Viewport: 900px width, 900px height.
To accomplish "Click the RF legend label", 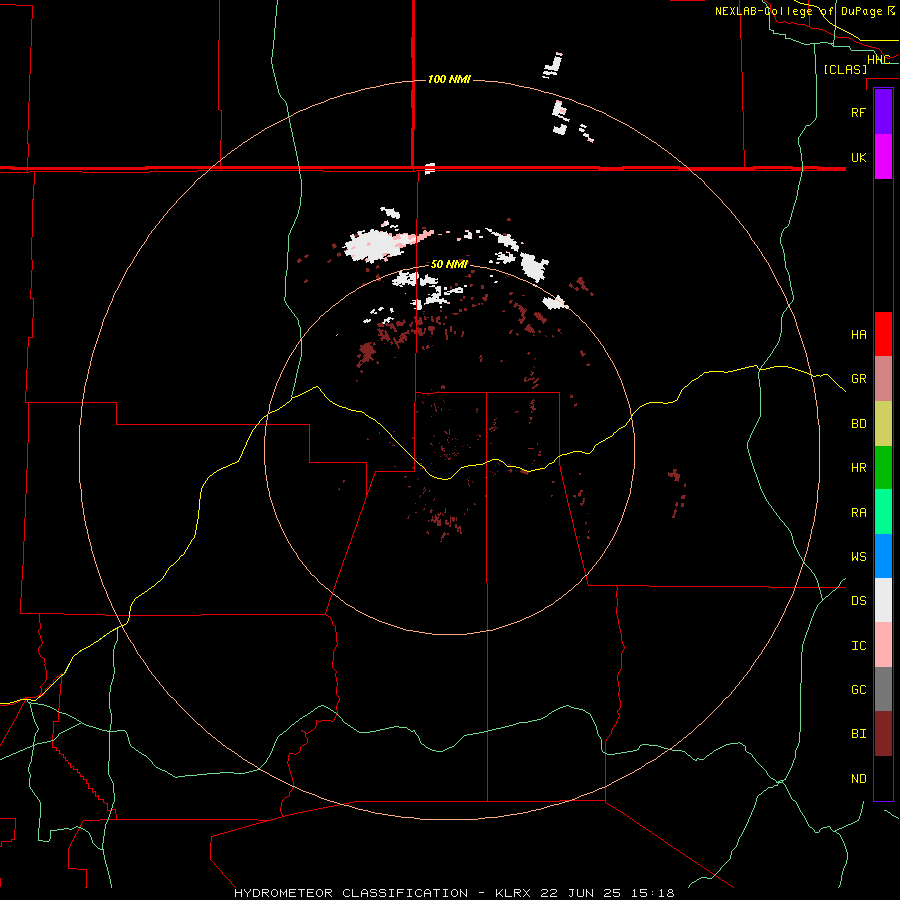I will [x=859, y=112].
